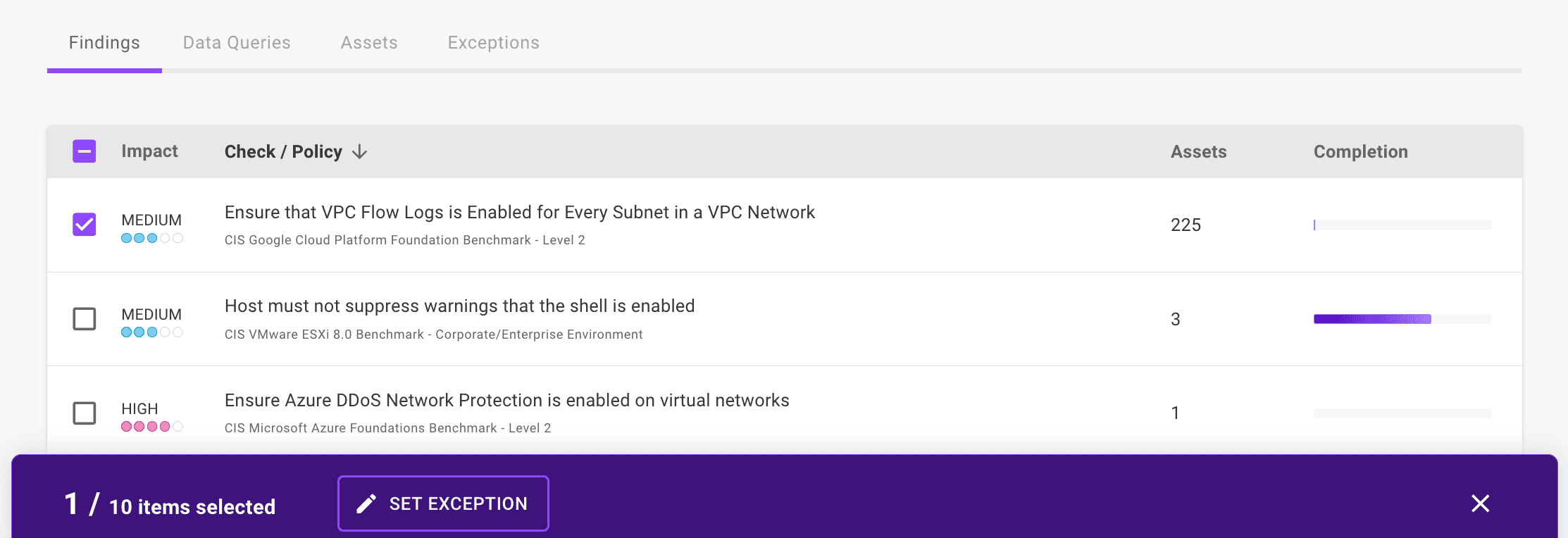This screenshot has height=538, width=1568.
Task: Check the shell warnings finding checkbox
Action: pyautogui.click(x=85, y=319)
